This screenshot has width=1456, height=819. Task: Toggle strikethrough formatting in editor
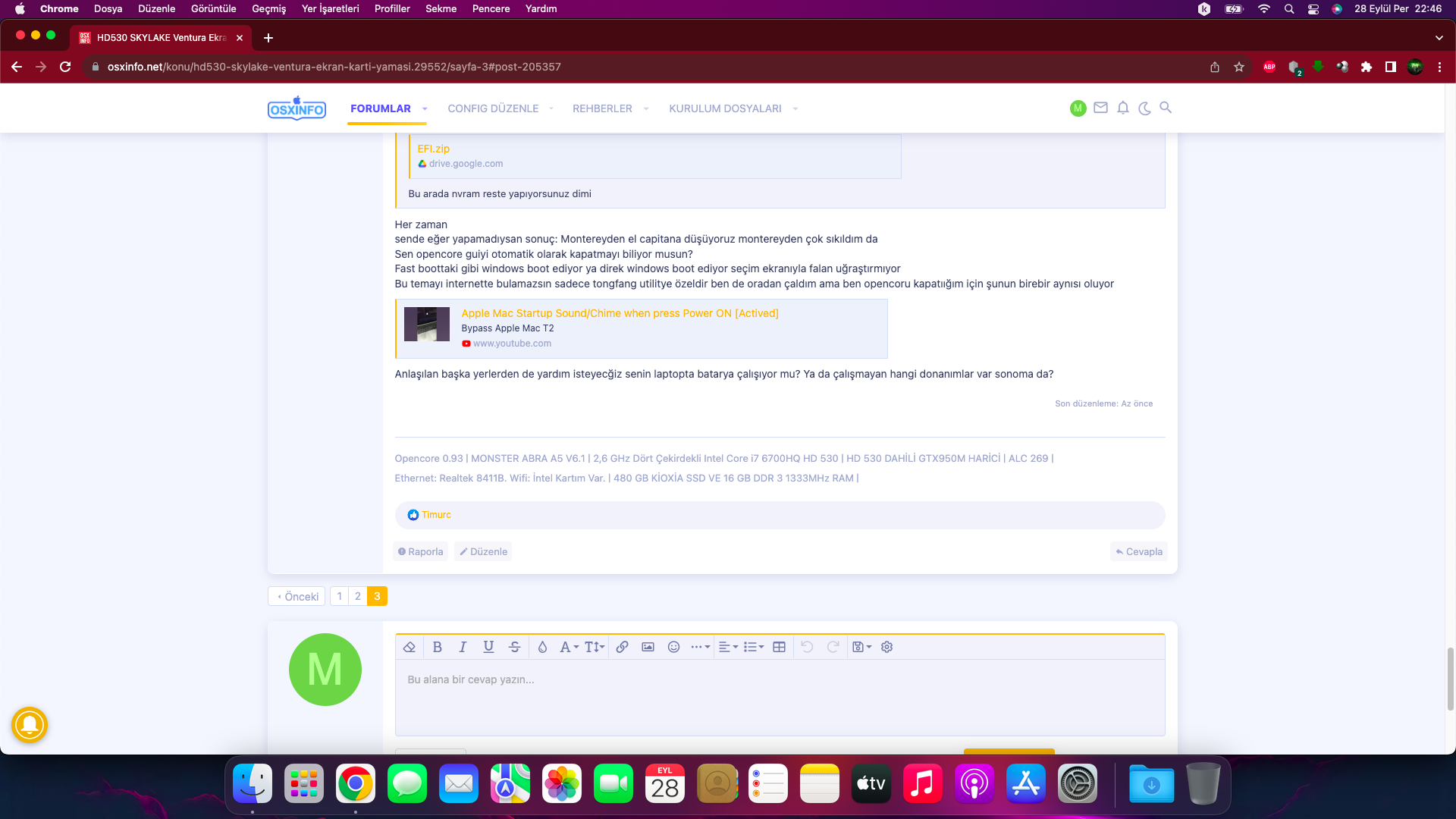click(514, 647)
